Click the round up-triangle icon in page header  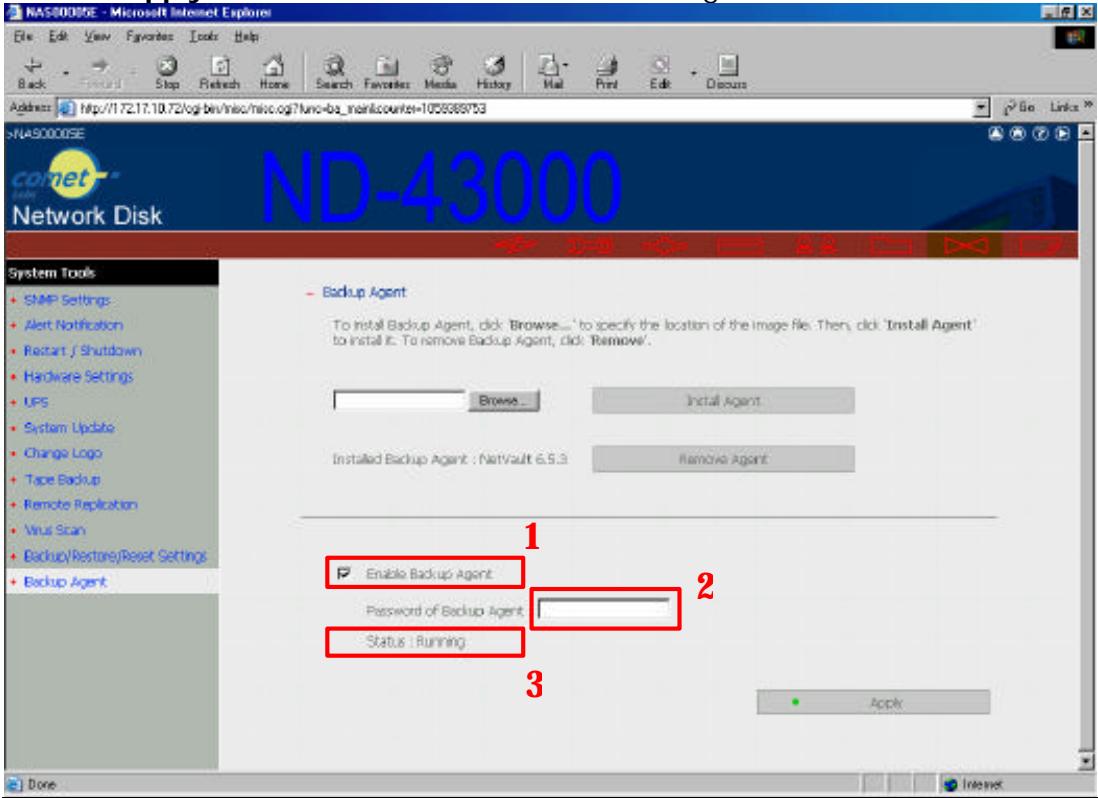[996, 134]
